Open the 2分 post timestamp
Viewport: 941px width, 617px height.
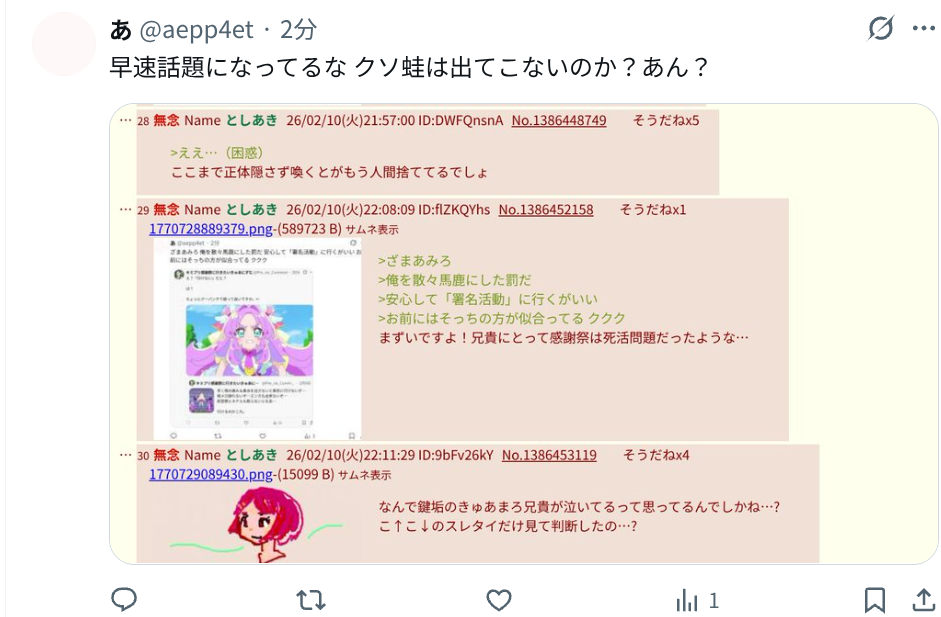(x=298, y=29)
